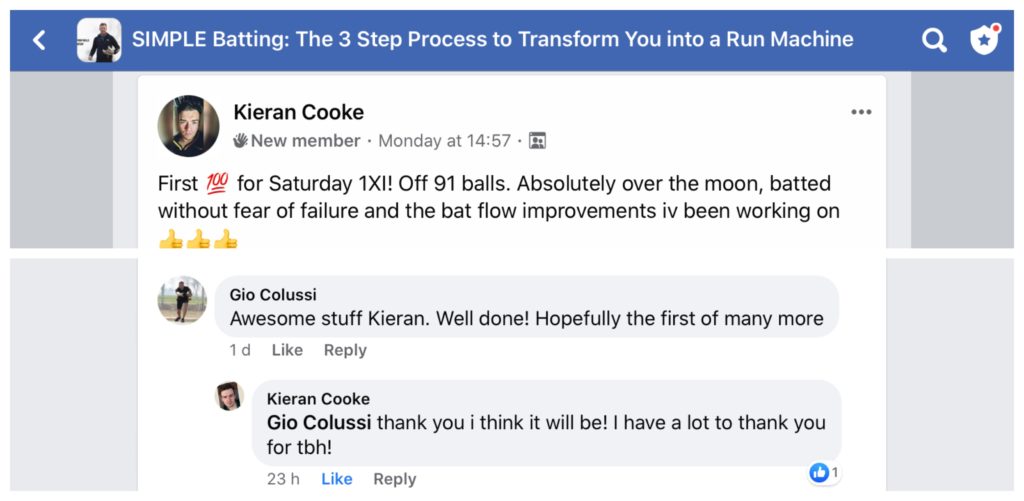Like Gio Colussi's comment
The image size is (1024, 501).
click(287, 350)
